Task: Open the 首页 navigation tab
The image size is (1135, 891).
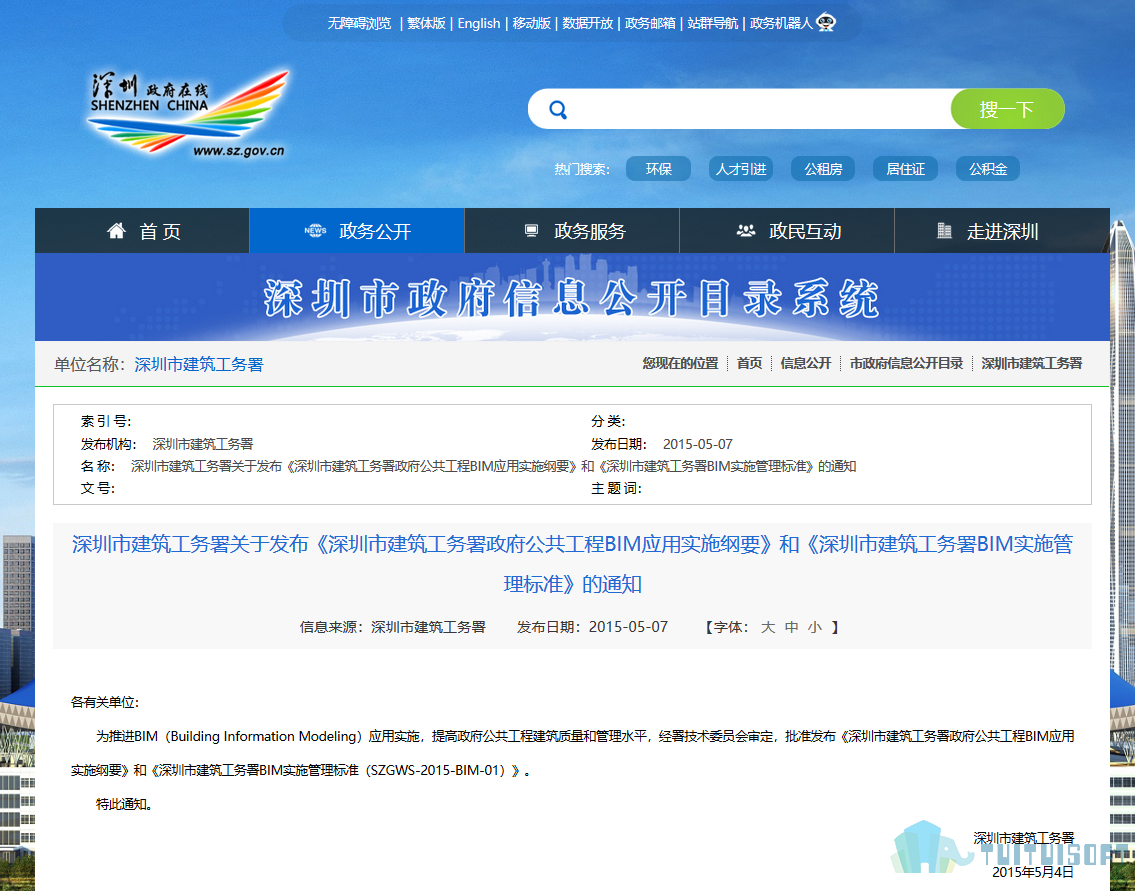Action: (x=142, y=231)
